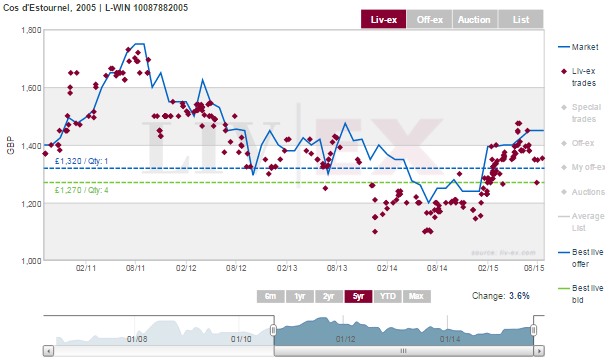Choose the 2yr time range
Image resolution: width=610 pixels, height=363 pixels.
click(329, 296)
